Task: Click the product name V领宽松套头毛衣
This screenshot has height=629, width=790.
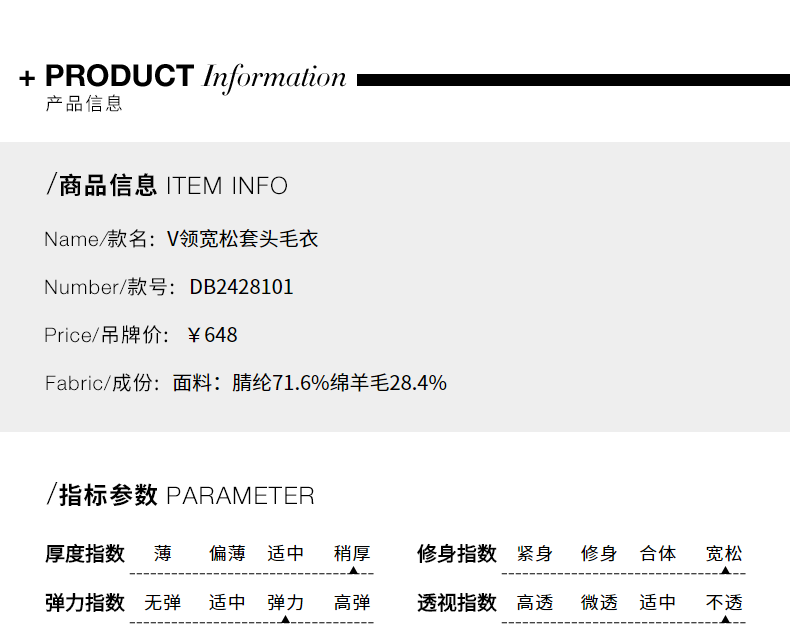Action: [242, 239]
